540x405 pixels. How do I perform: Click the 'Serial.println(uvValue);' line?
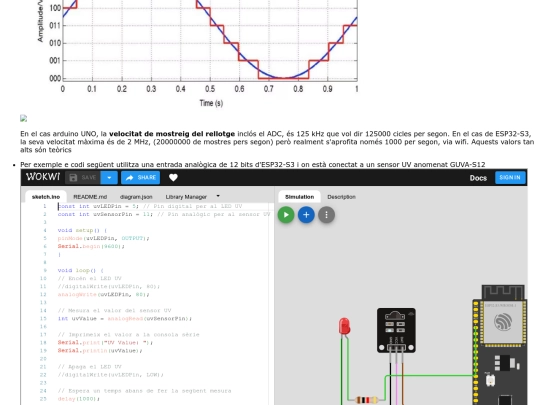point(100,351)
